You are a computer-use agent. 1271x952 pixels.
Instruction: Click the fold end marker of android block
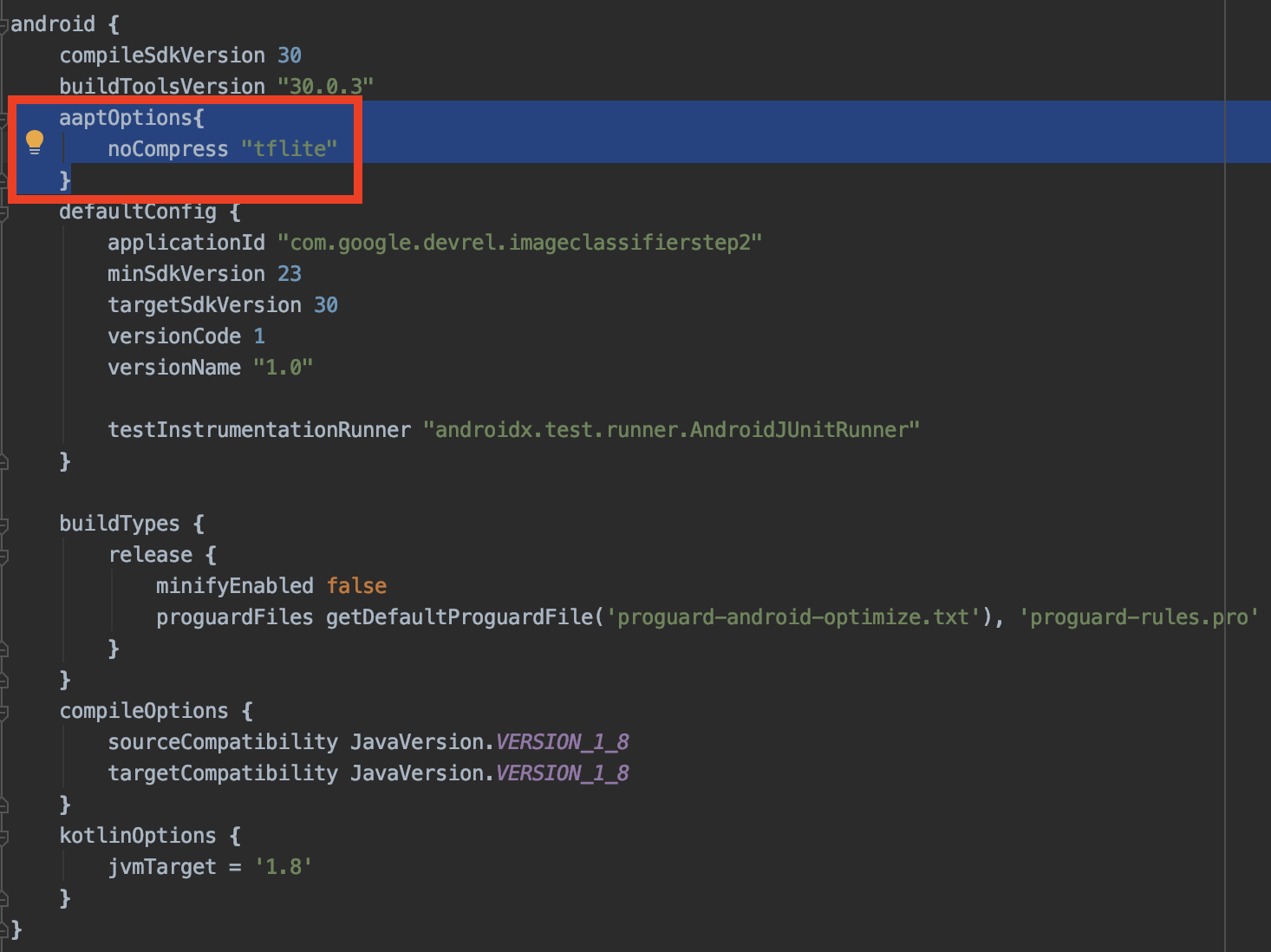tap(3, 930)
